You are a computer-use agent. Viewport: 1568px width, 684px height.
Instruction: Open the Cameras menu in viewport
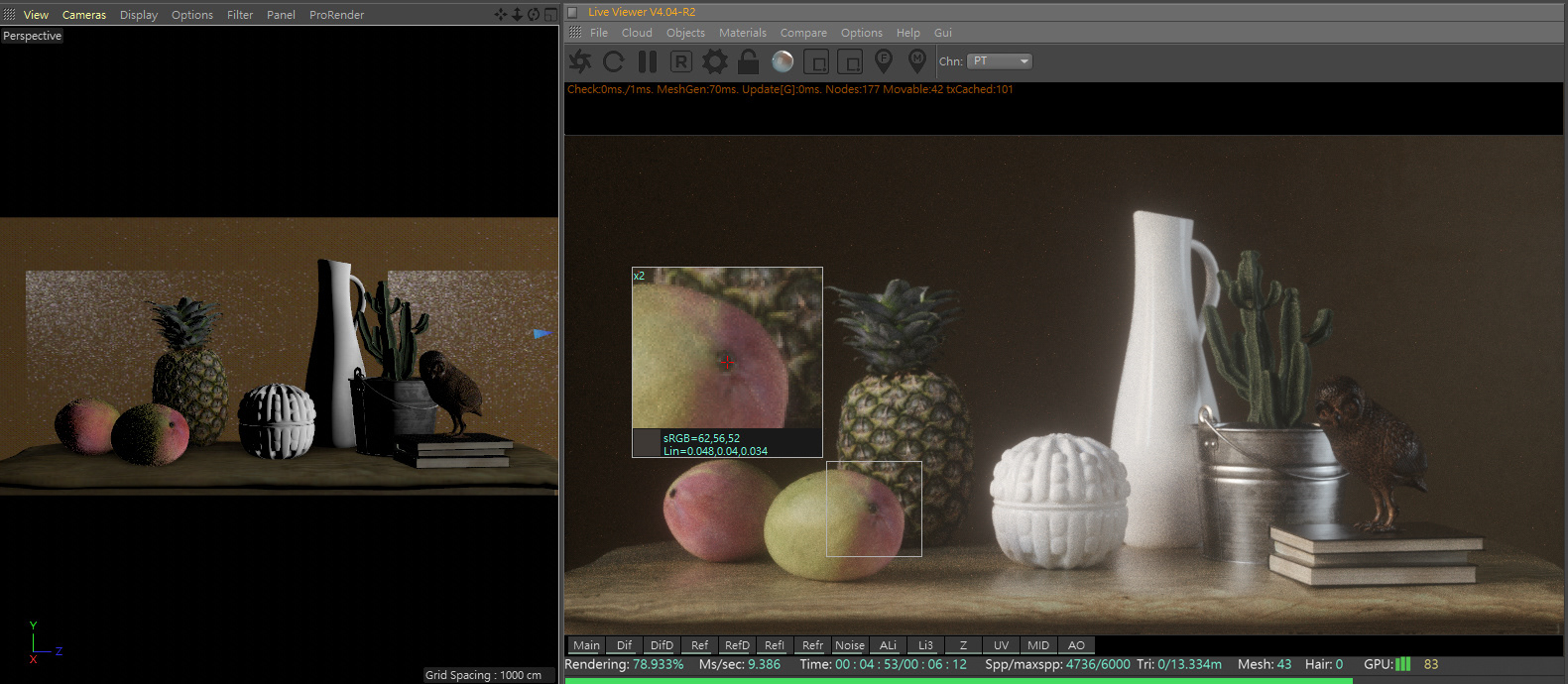point(84,15)
